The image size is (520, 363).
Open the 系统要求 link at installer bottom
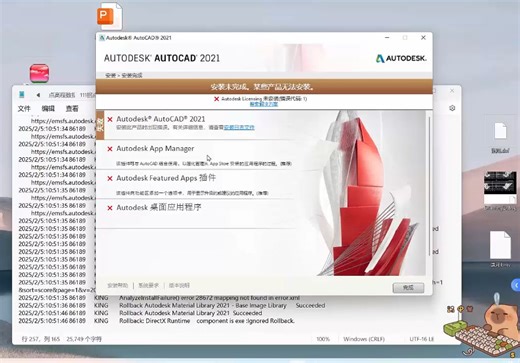pyautogui.click(x=149, y=285)
